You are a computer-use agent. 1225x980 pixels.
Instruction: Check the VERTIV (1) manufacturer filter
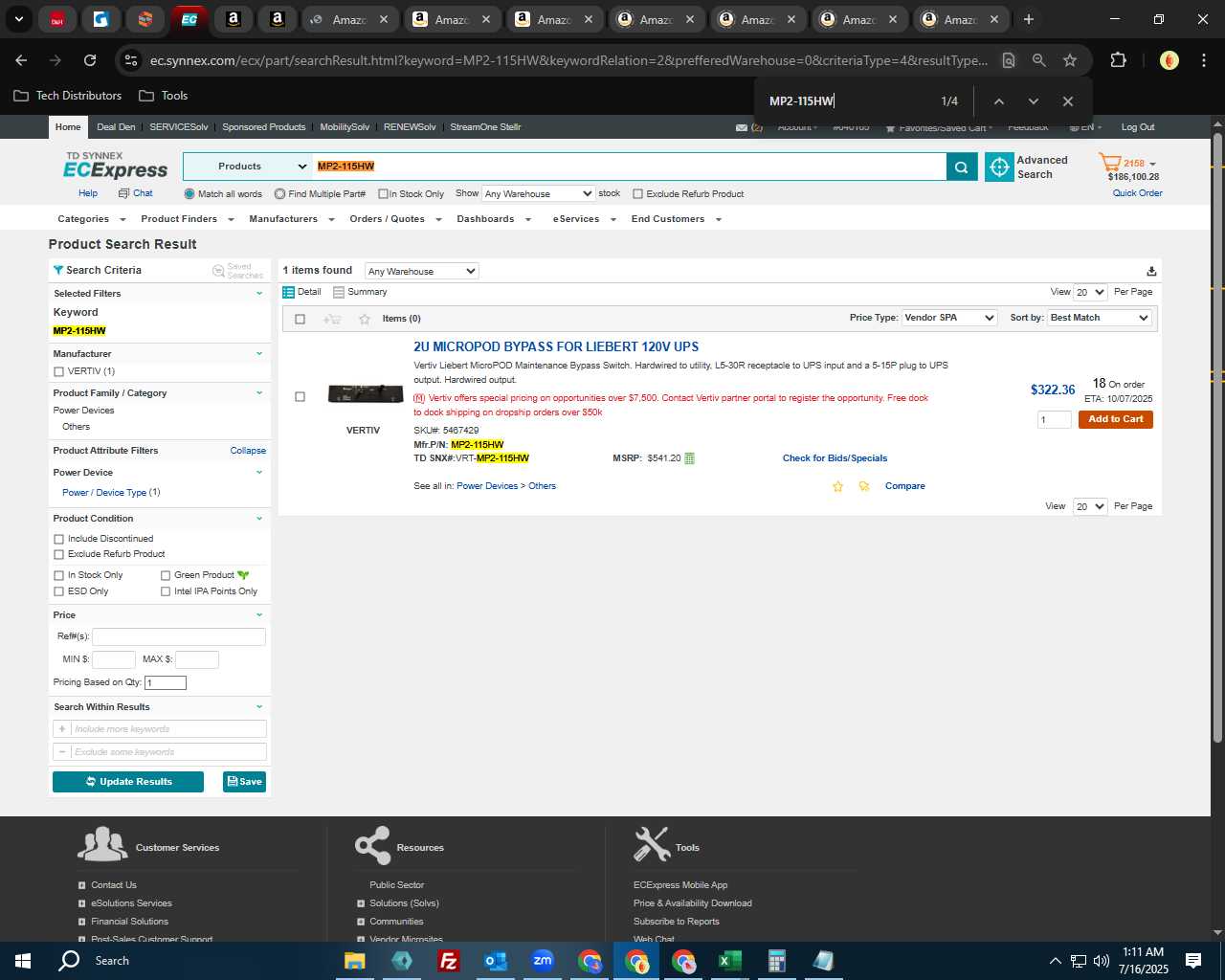click(x=58, y=371)
